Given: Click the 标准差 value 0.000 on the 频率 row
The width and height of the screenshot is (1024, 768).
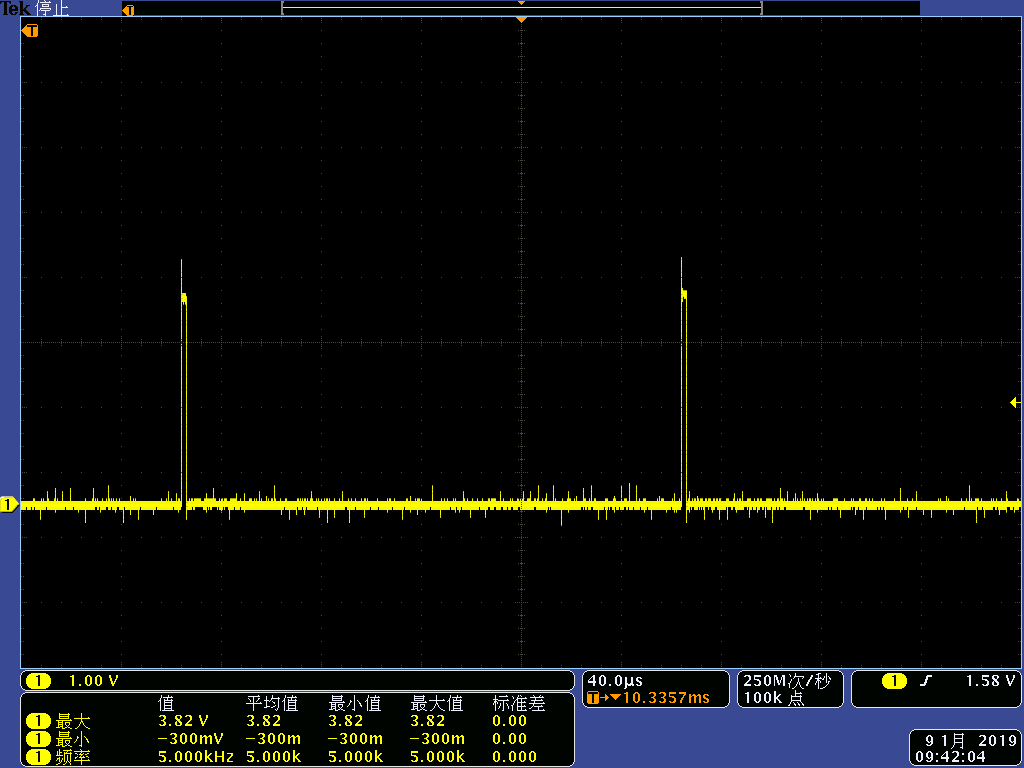Looking at the screenshot, I should [x=515, y=758].
